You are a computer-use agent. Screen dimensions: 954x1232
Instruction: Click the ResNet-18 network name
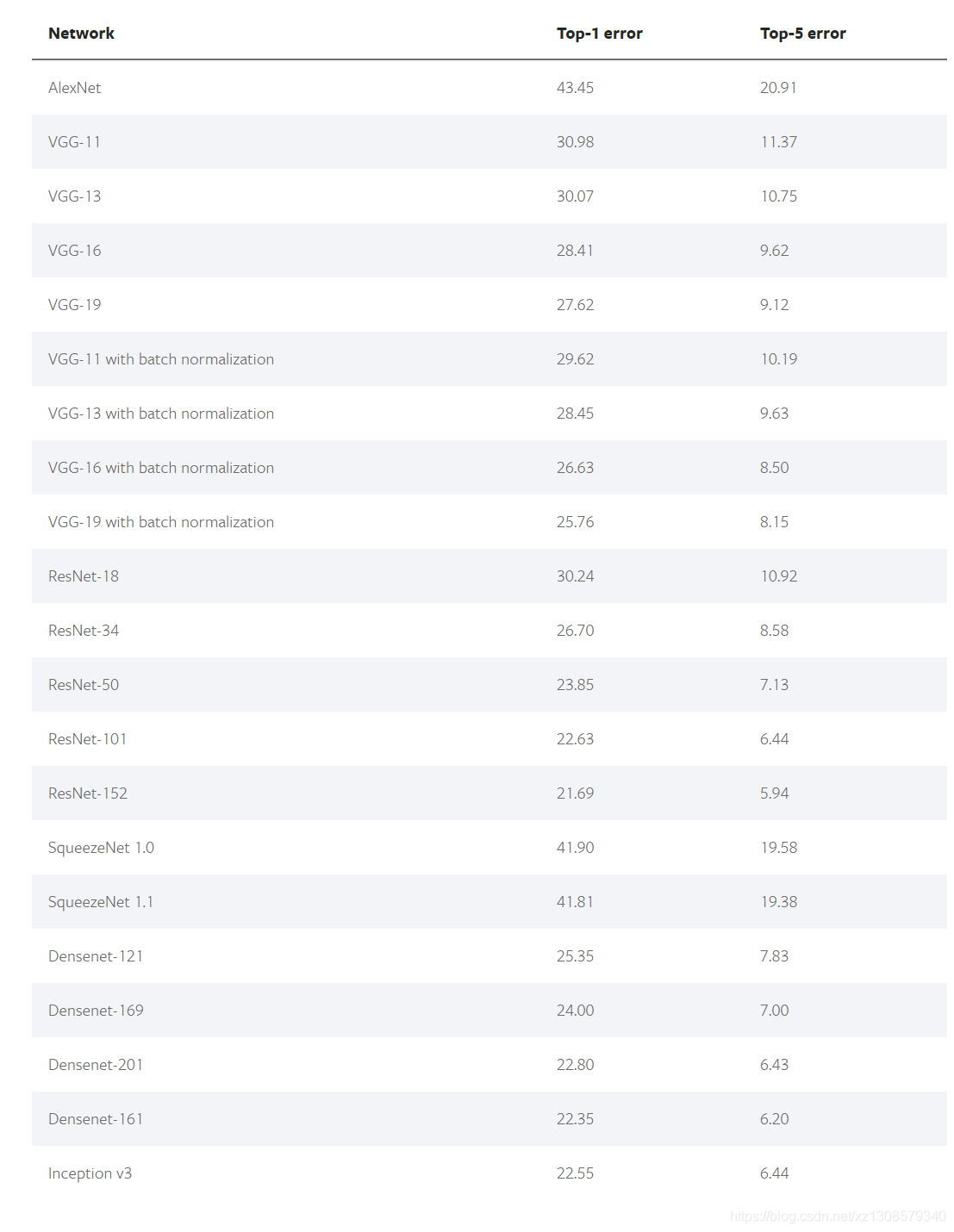(x=84, y=576)
